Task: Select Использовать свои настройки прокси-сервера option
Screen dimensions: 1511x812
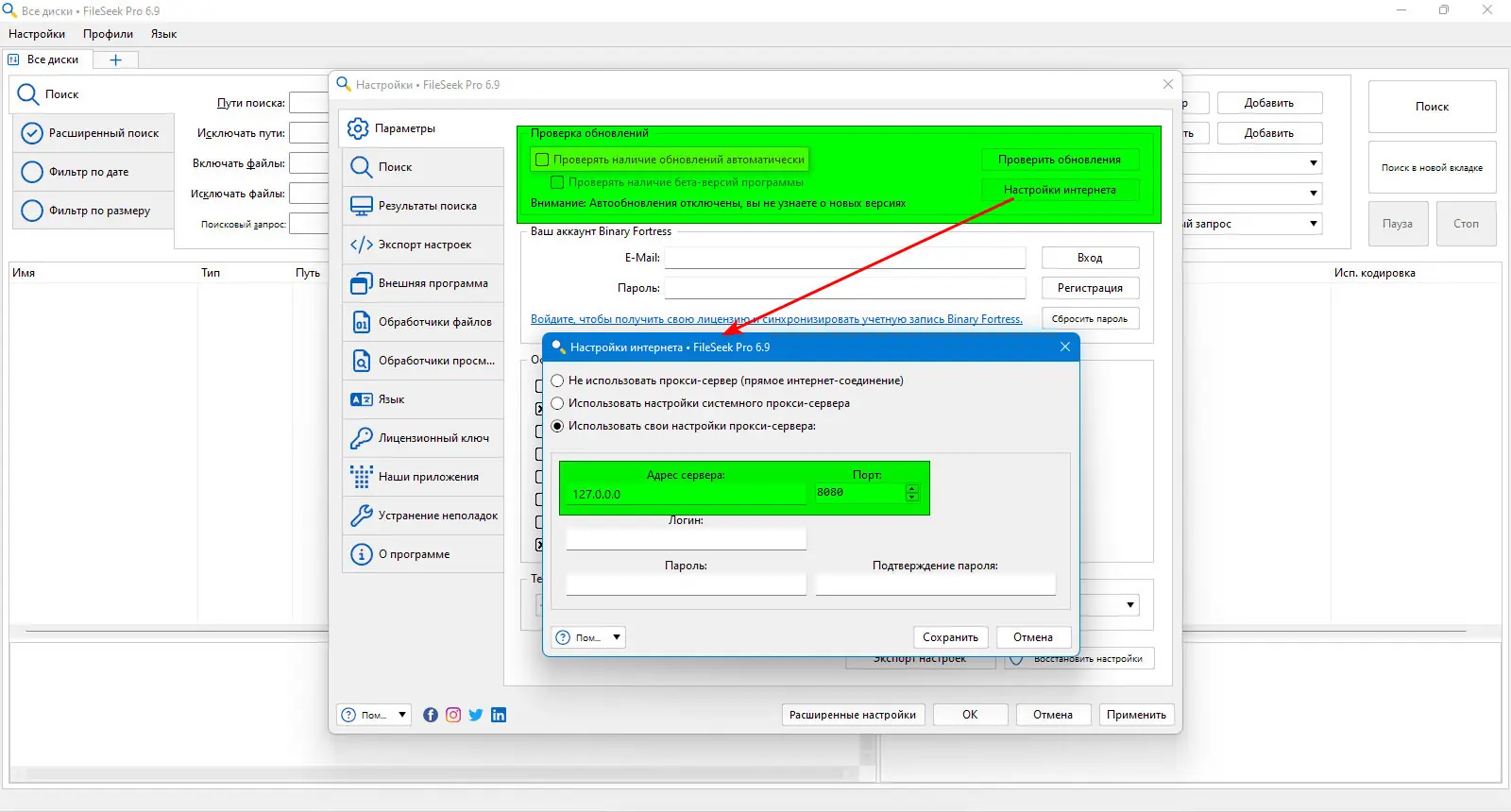Action: tap(558, 426)
